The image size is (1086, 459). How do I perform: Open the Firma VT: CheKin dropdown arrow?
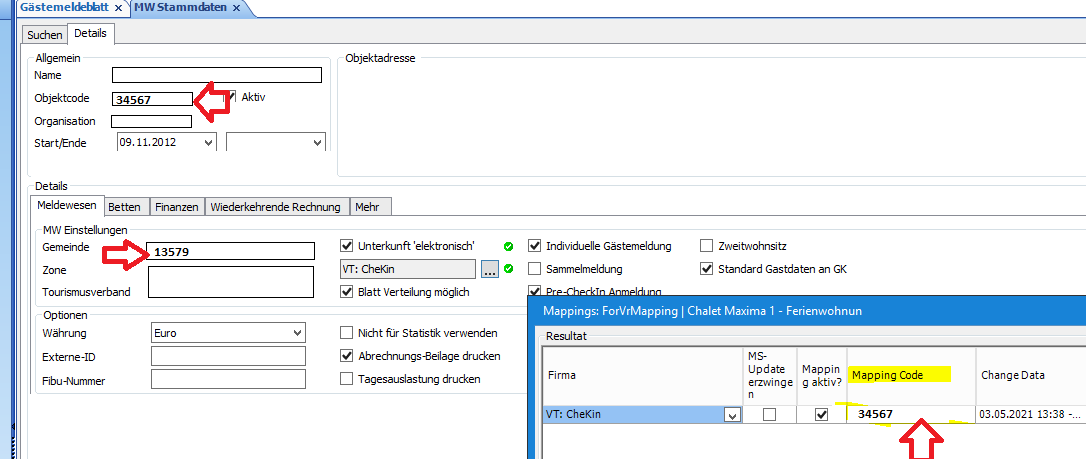click(732, 416)
